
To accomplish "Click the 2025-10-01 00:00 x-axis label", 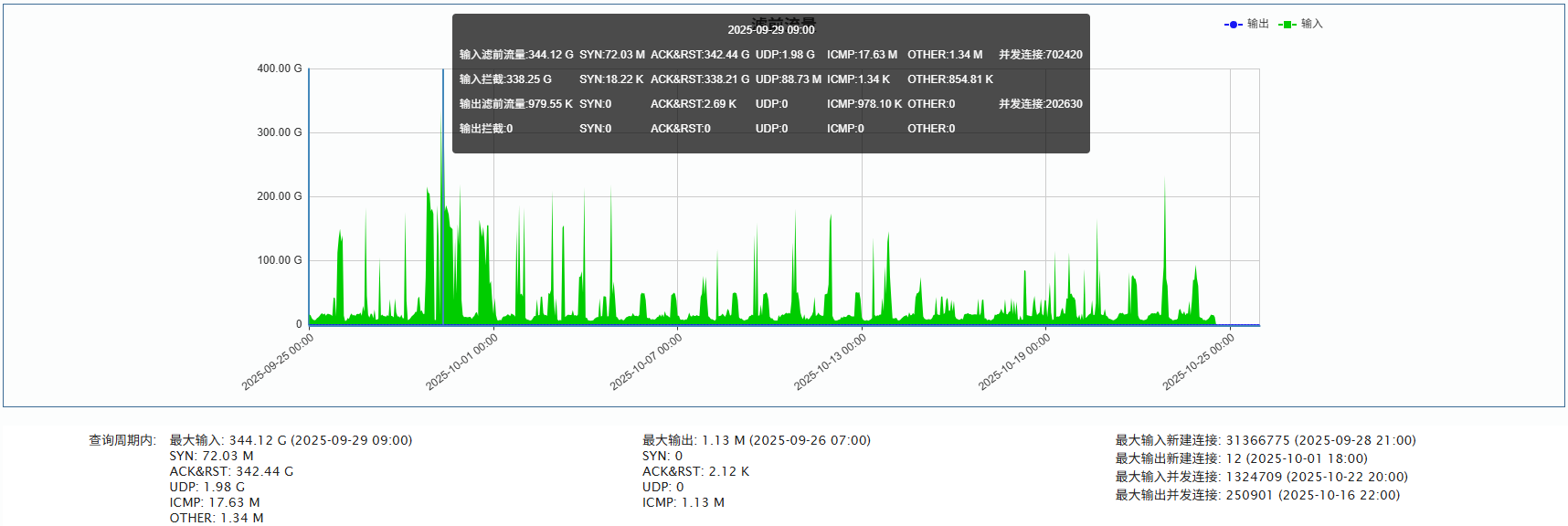I will click(462, 362).
